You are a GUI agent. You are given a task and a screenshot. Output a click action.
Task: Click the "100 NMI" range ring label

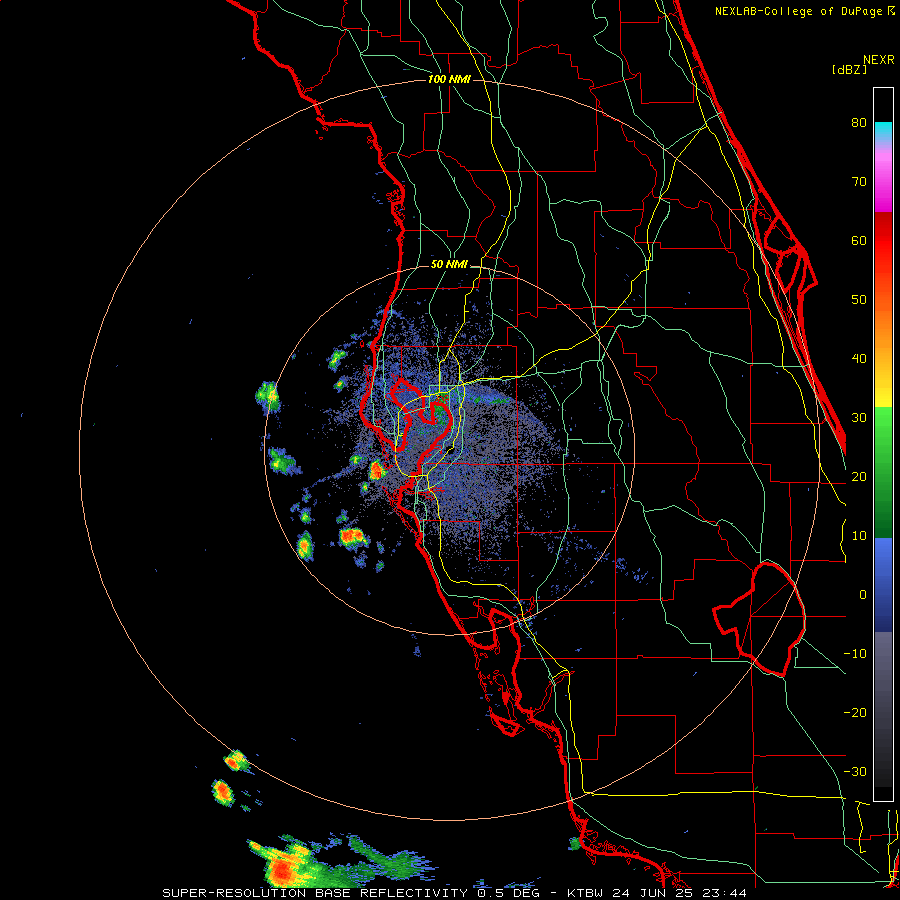tap(449, 79)
